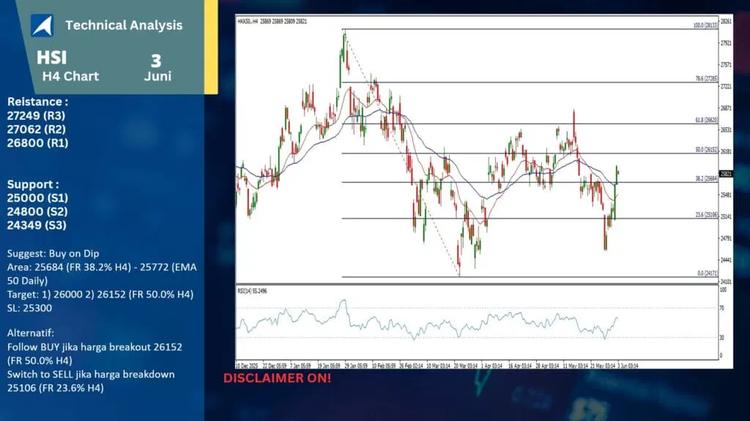Click the 61.8 Fibonacci level label
Viewport: 750px width, 421px height.
pos(706,120)
